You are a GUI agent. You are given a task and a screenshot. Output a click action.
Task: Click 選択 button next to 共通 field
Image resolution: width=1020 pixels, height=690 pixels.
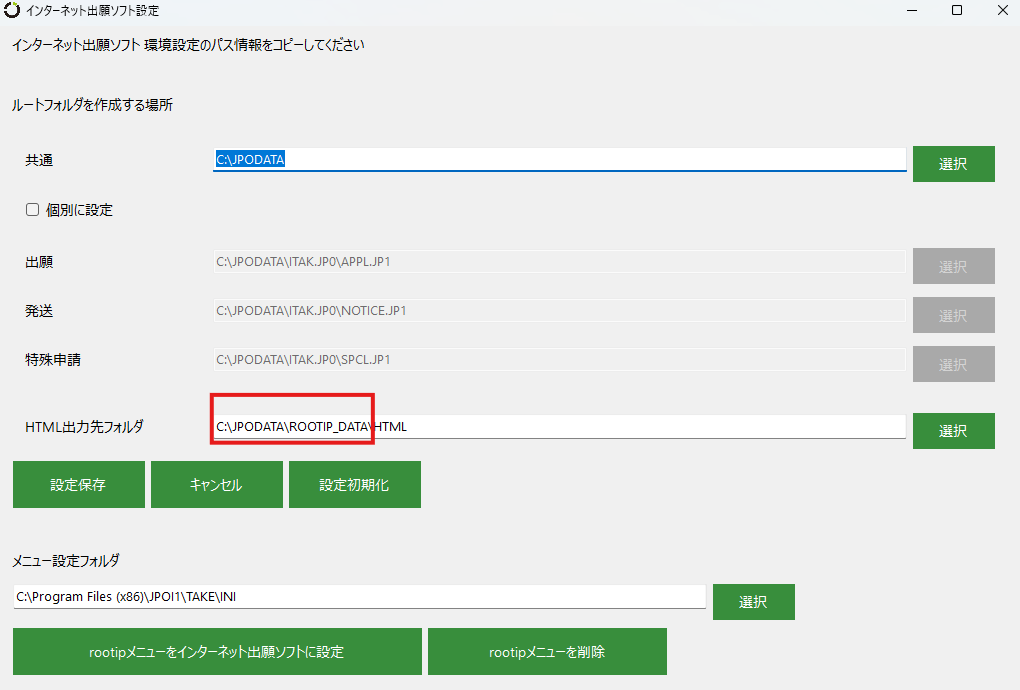pos(954,164)
